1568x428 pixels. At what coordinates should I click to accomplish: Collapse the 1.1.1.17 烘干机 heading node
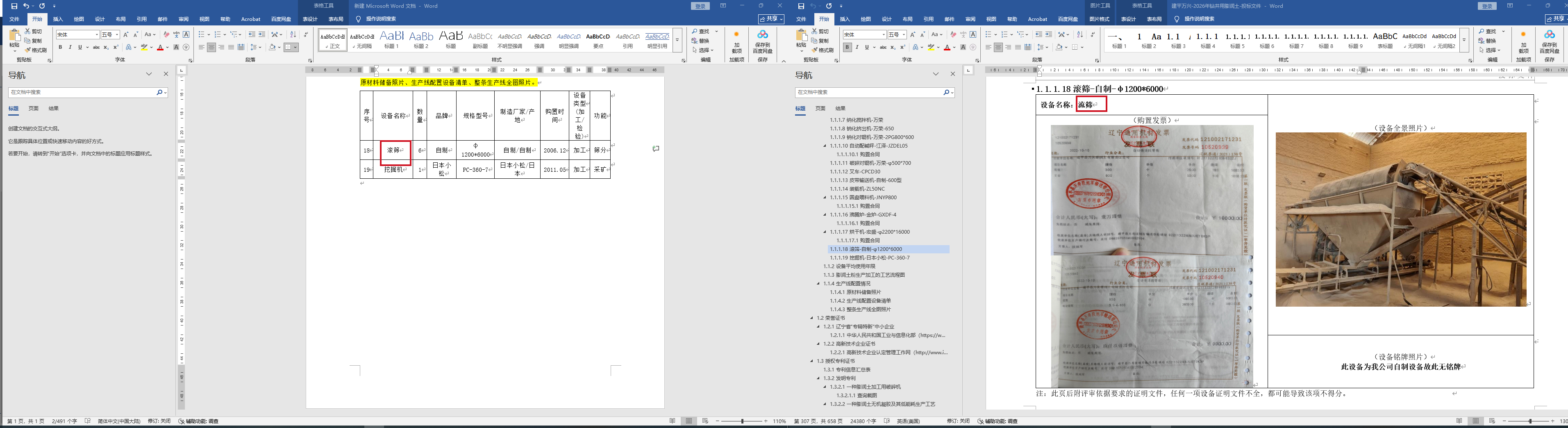click(825, 232)
